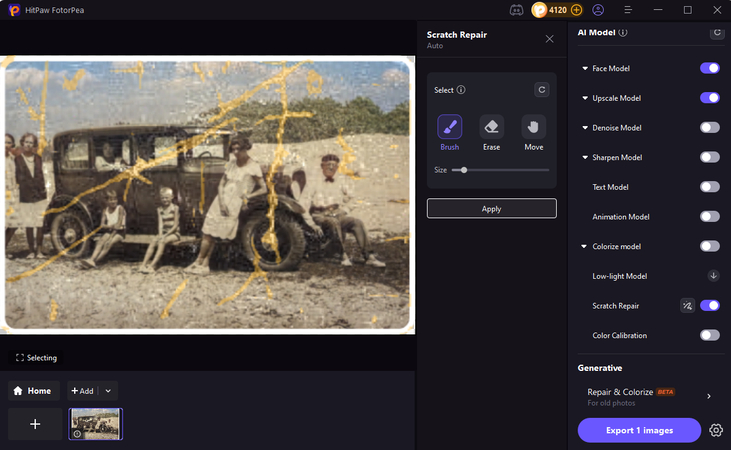731x450 pixels.
Task: Open the user account icon
Action: [x=598, y=10]
